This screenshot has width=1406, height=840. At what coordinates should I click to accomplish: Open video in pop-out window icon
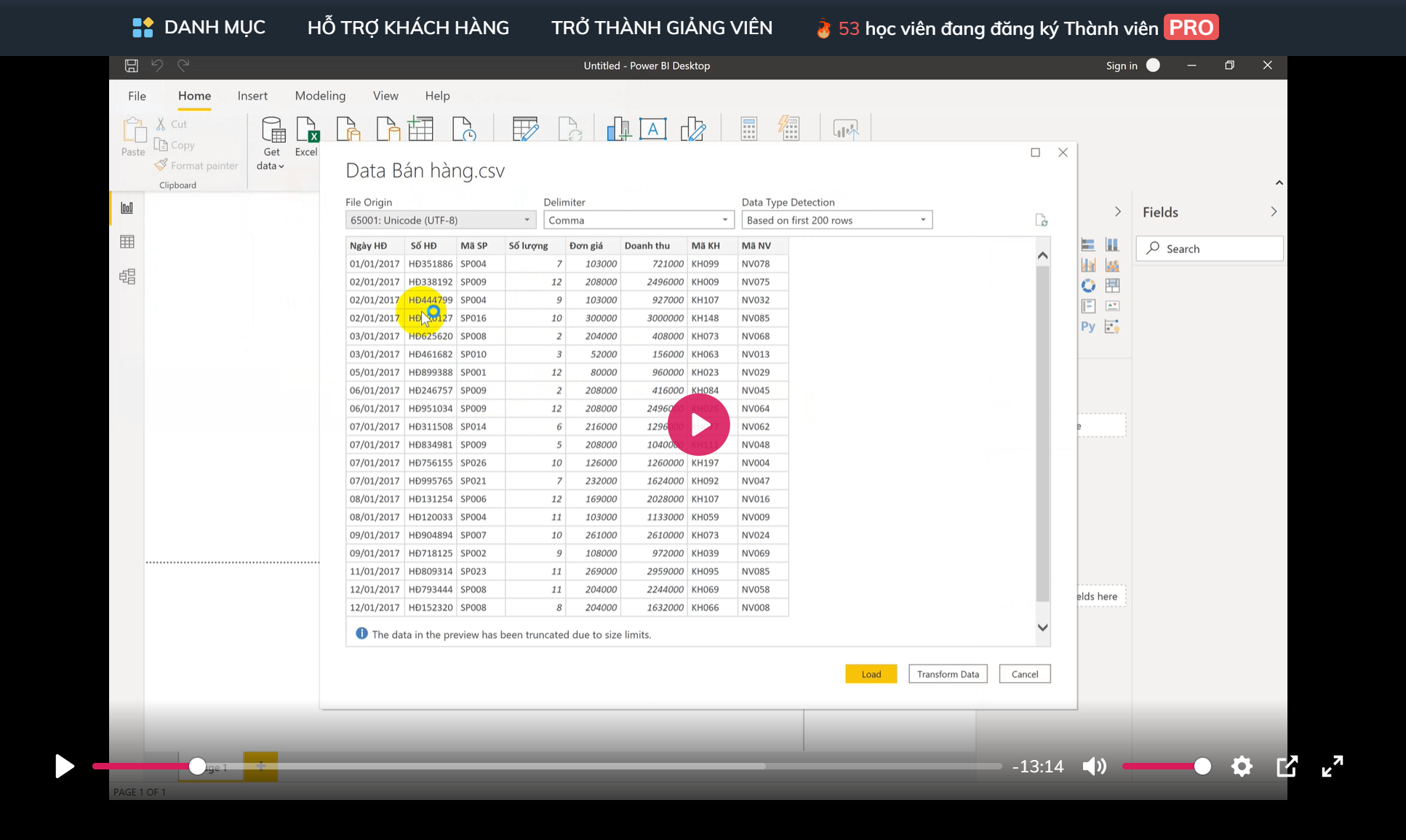coord(1287,766)
